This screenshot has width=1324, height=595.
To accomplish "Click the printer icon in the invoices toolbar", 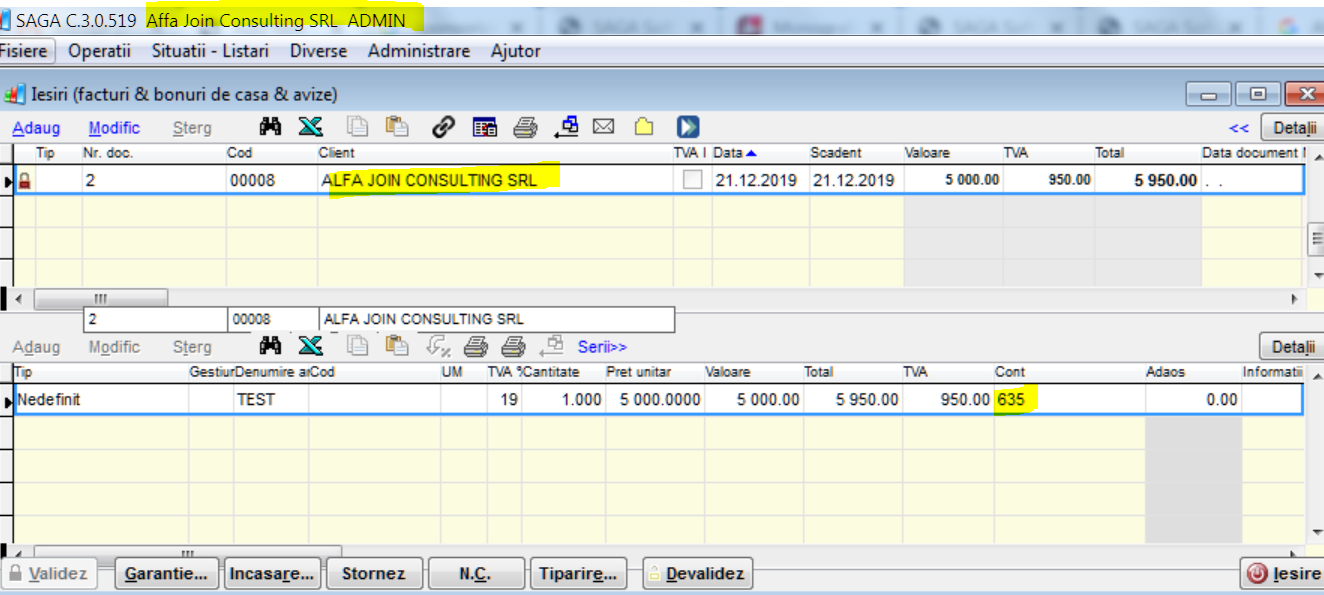I will click(x=526, y=127).
